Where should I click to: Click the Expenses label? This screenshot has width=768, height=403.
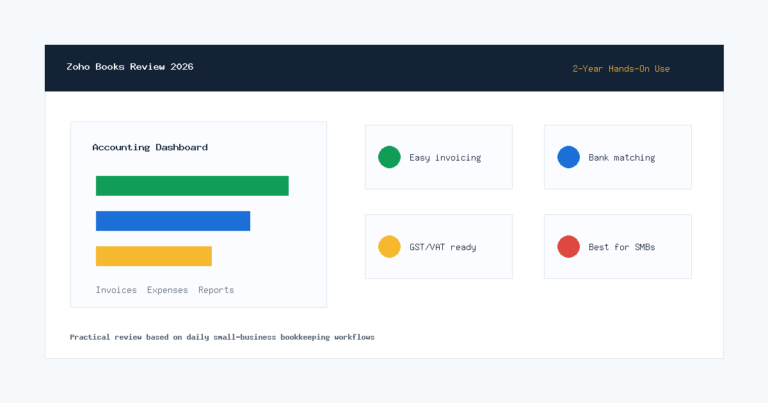(168, 290)
